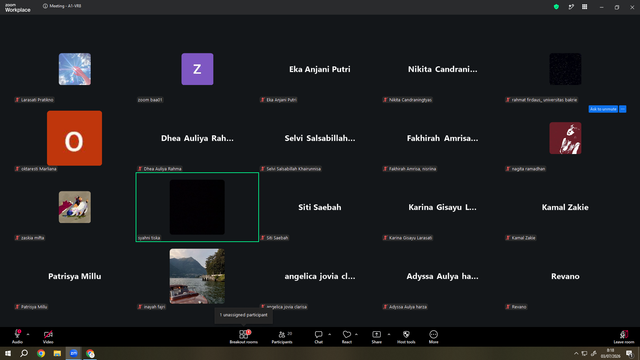Click the Zoom Workplace logo
The height and width of the screenshot is (360, 640).
tap(18, 7)
